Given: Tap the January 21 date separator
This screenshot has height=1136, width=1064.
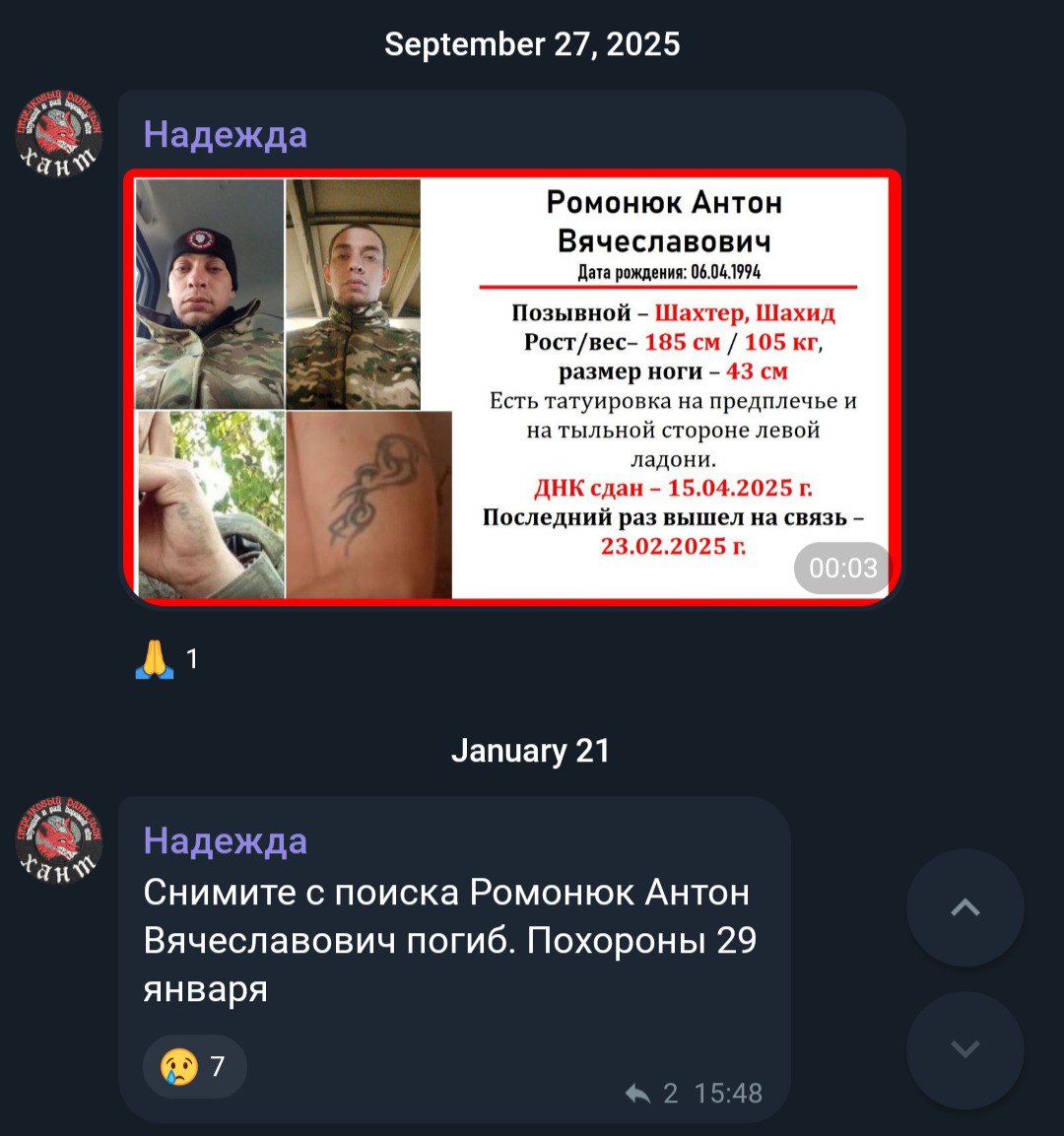Looking at the screenshot, I should click(530, 751).
